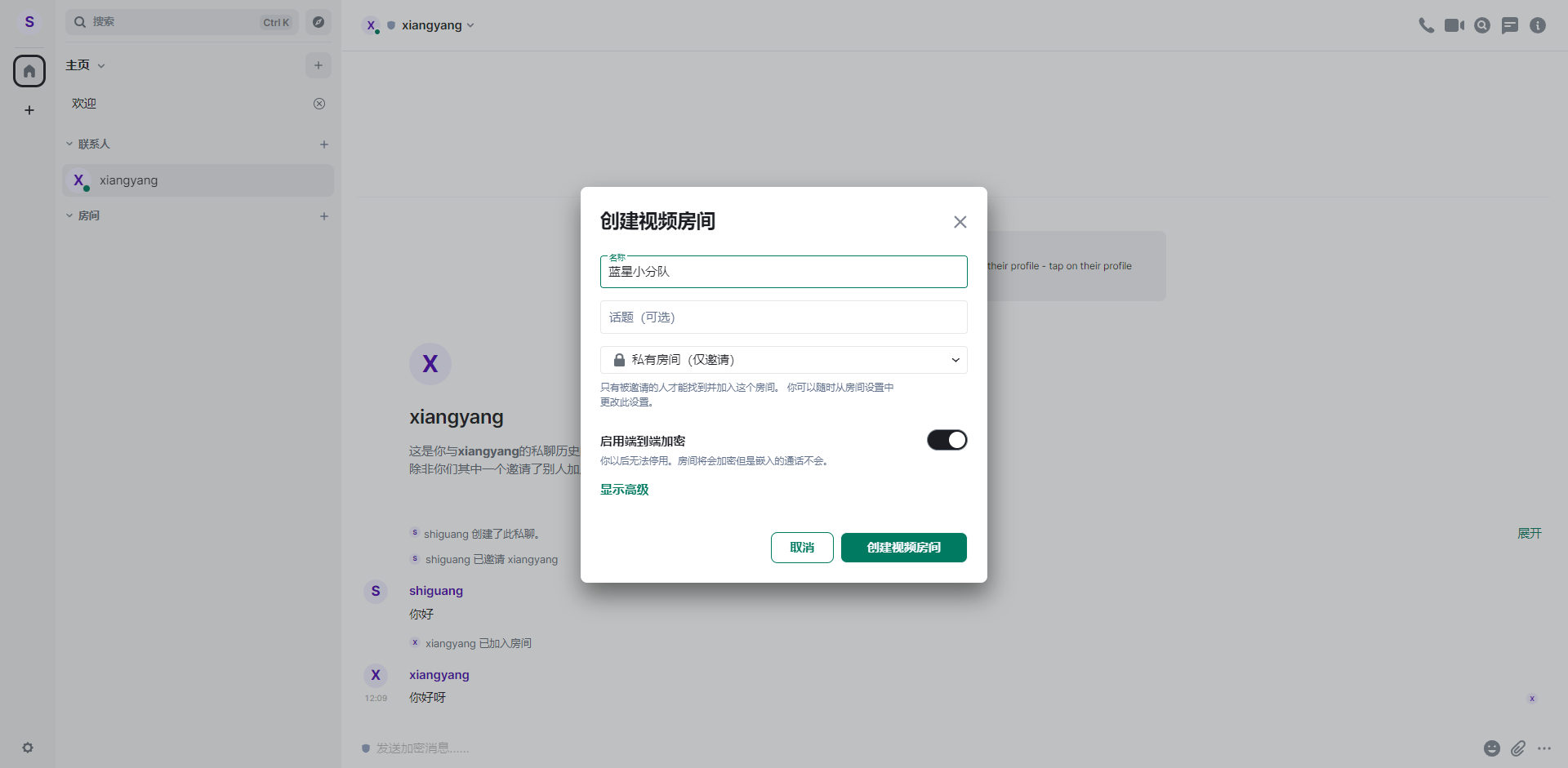Click 'shiguang 已邀请 xiangyang' event text

[492, 559]
